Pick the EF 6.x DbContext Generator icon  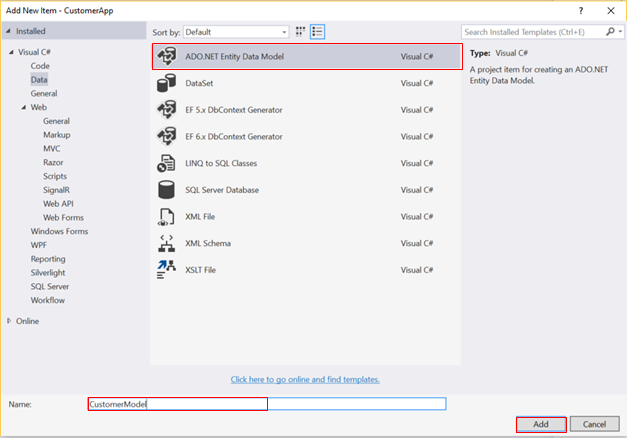coord(167,135)
